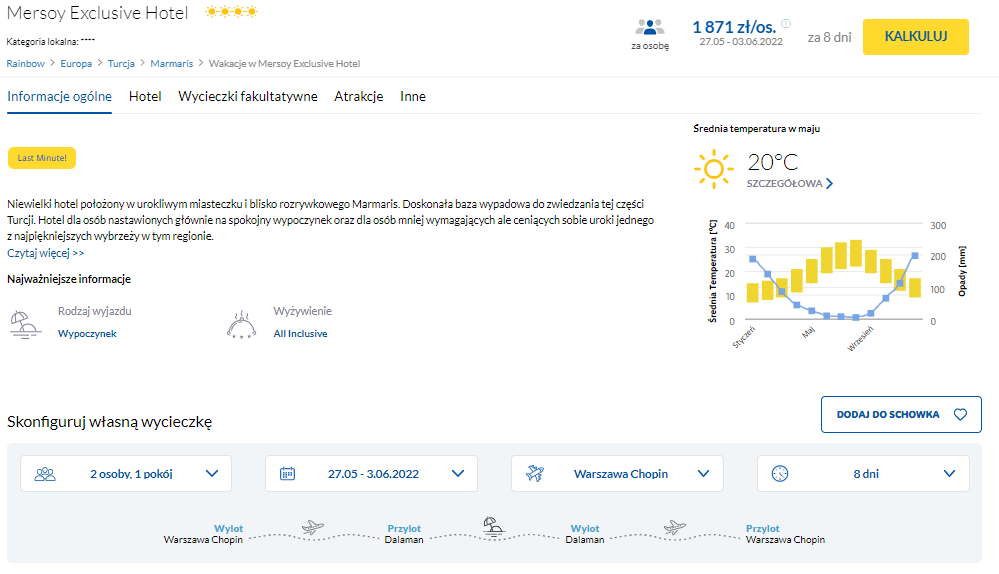Click the sun weather icon
The width and height of the screenshot is (999, 574).
tap(713, 169)
